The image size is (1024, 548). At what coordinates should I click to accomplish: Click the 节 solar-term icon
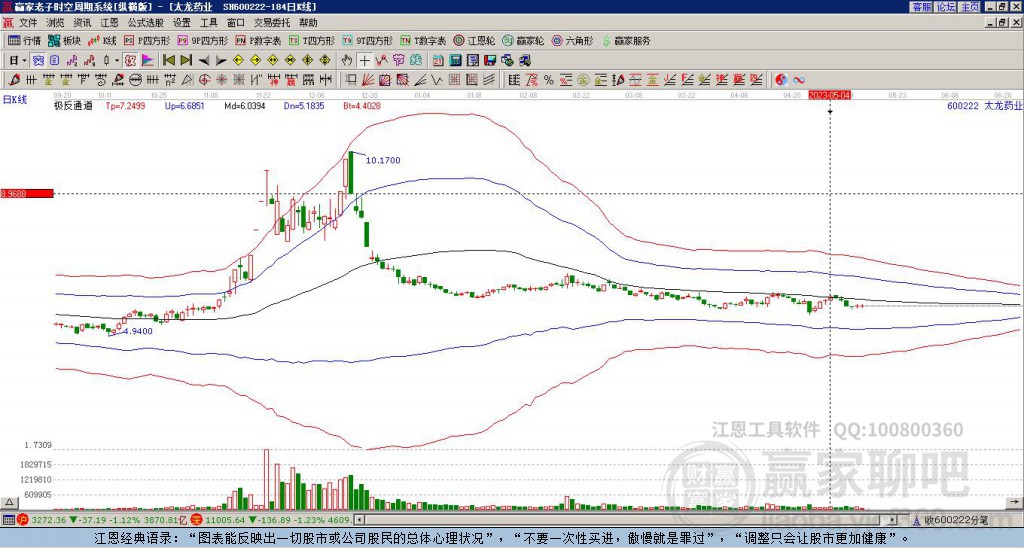(399, 61)
